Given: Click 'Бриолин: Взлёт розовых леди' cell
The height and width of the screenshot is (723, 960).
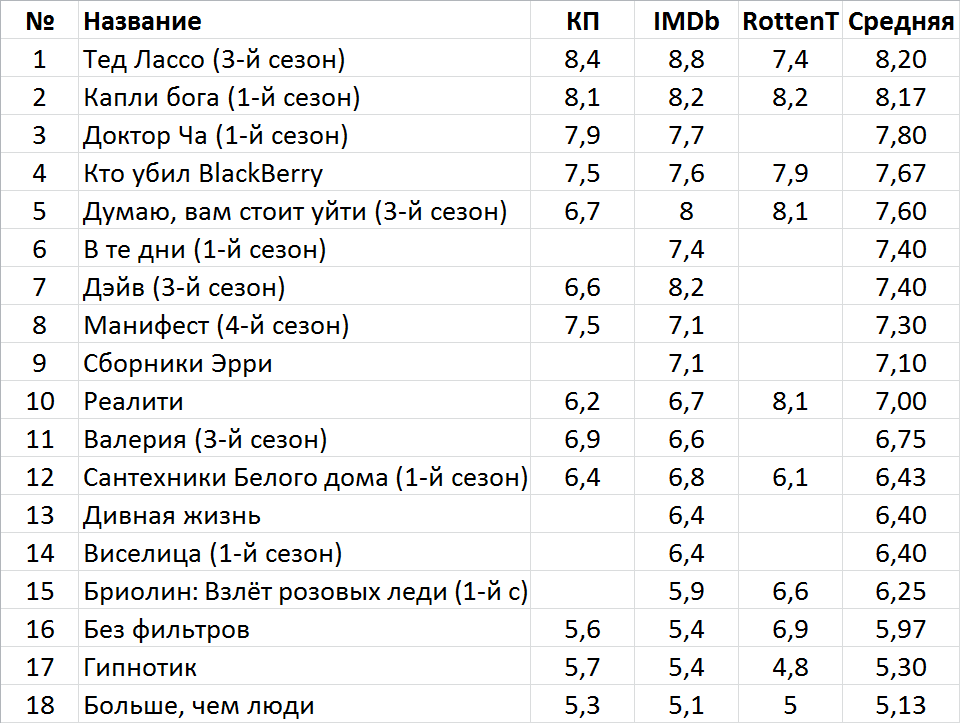Looking at the screenshot, I should pos(304,590).
